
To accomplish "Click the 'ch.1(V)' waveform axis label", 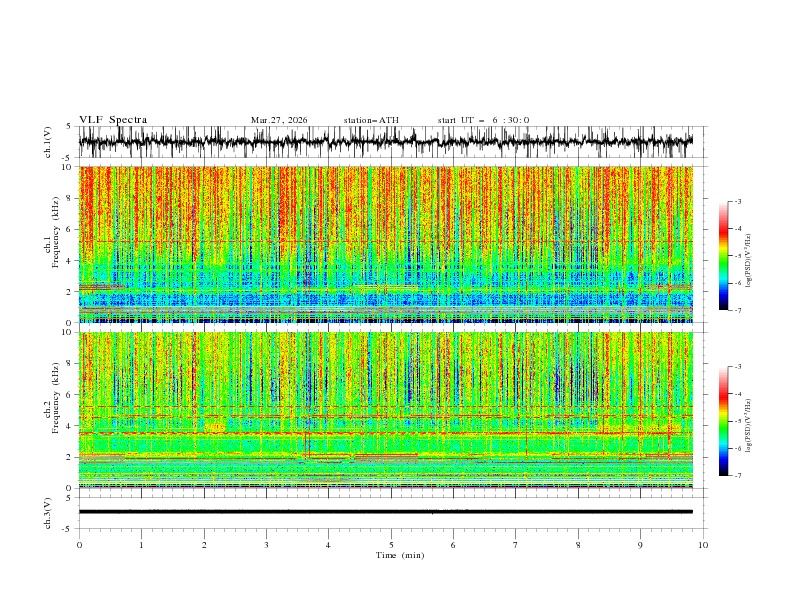I will (x=48, y=142).
